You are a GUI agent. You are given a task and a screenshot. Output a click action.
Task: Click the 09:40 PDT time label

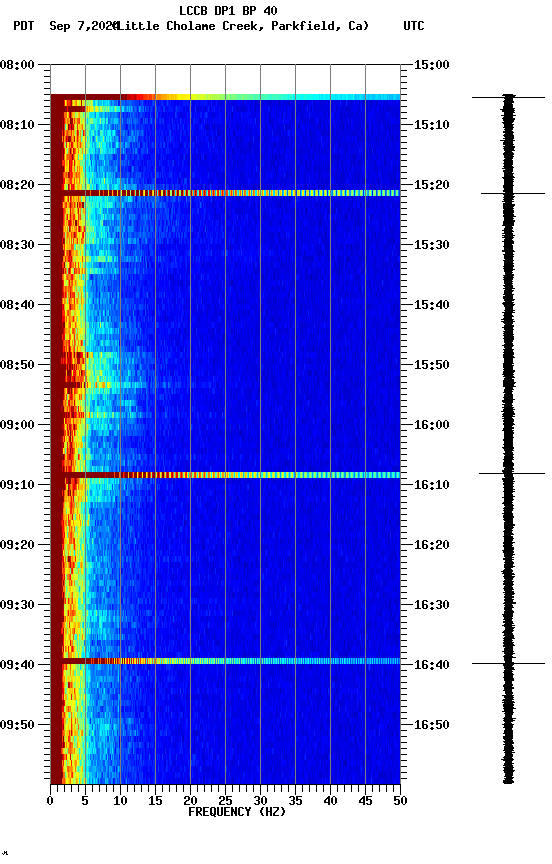coord(17,665)
